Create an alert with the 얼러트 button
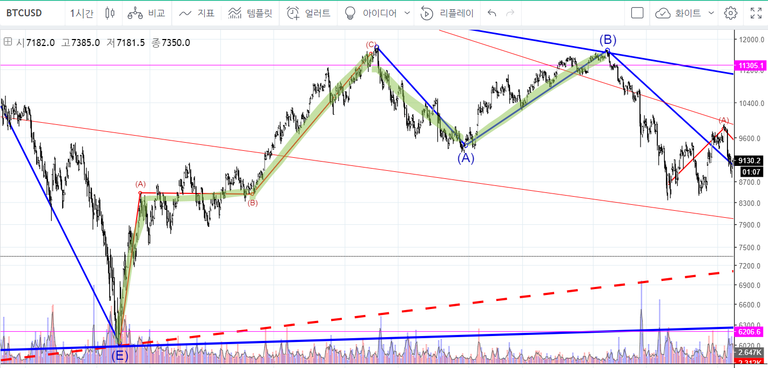 point(308,13)
